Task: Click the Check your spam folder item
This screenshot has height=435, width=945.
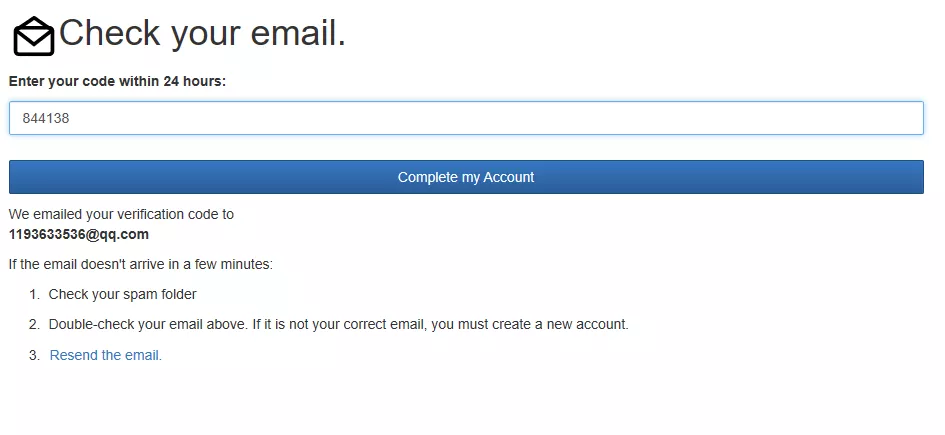Action: point(122,295)
